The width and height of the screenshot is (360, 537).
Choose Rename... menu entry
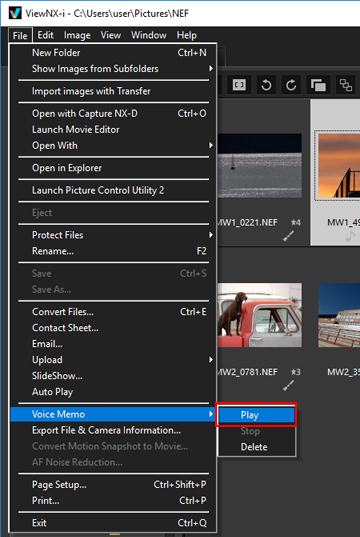point(113,251)
